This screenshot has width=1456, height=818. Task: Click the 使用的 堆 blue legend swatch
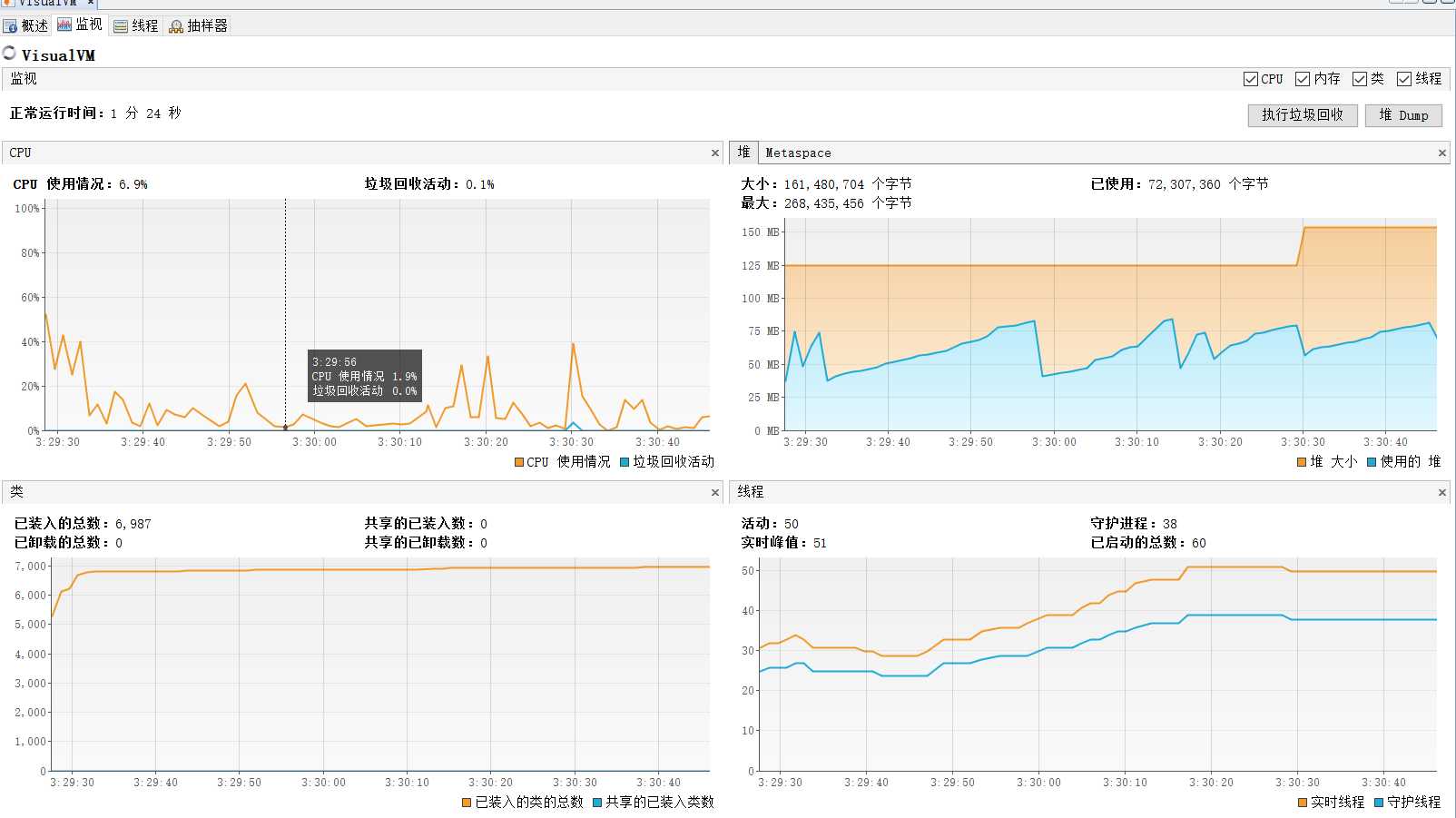click(x=1372, y=462)
